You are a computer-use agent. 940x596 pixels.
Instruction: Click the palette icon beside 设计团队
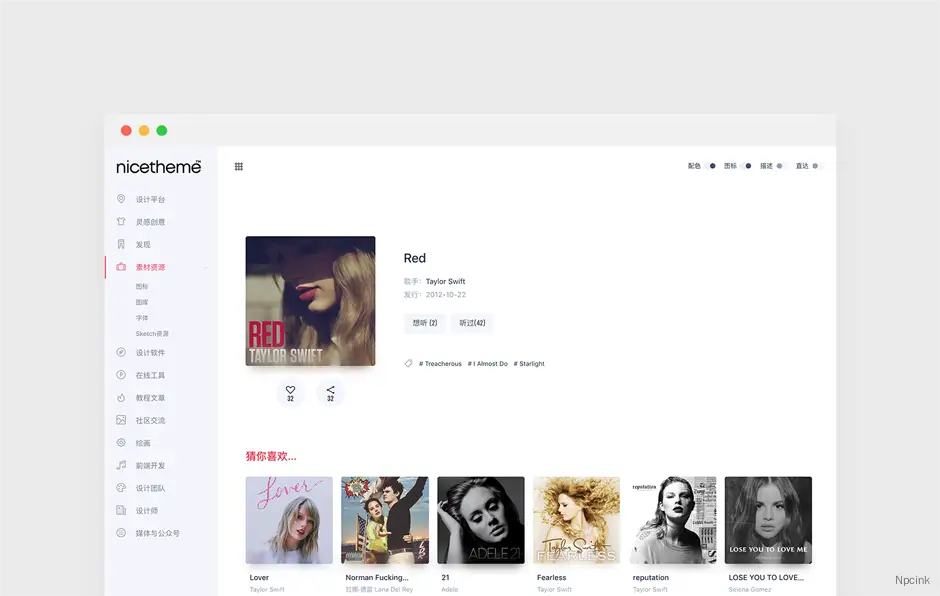[121, 487]
